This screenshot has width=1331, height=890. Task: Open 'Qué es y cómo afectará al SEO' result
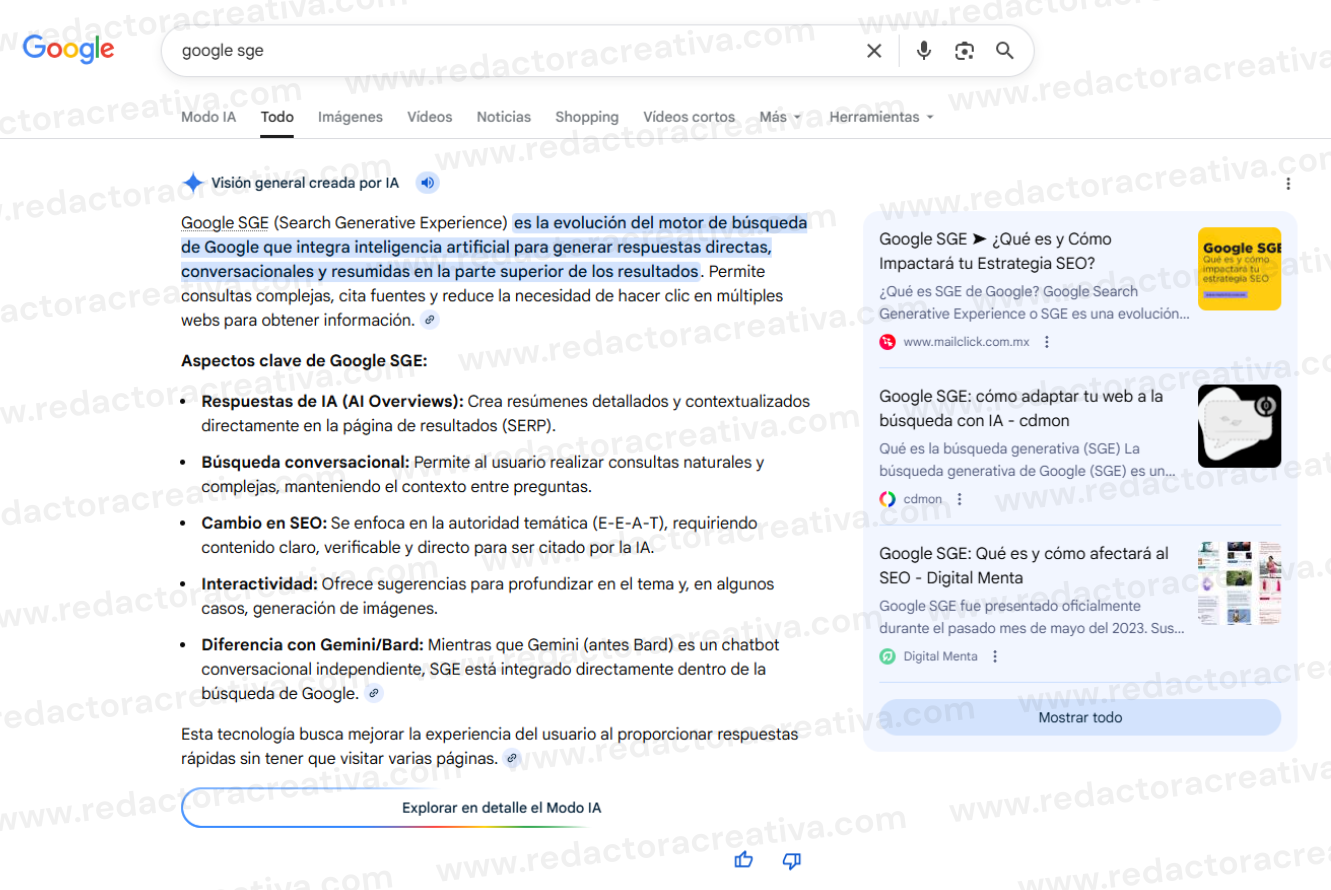1023,566
